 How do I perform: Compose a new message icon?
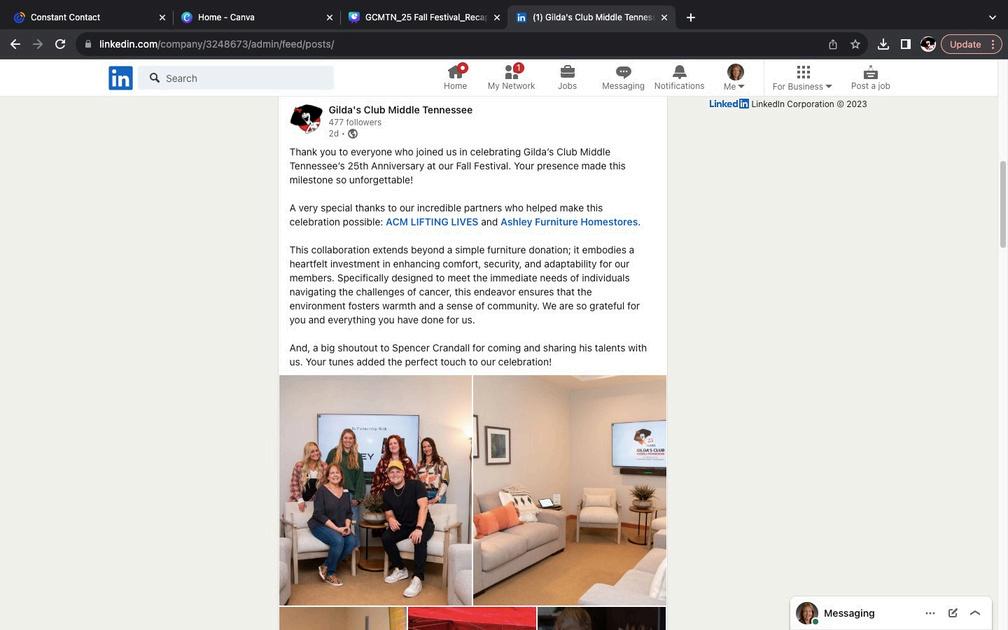click(953, 613)
